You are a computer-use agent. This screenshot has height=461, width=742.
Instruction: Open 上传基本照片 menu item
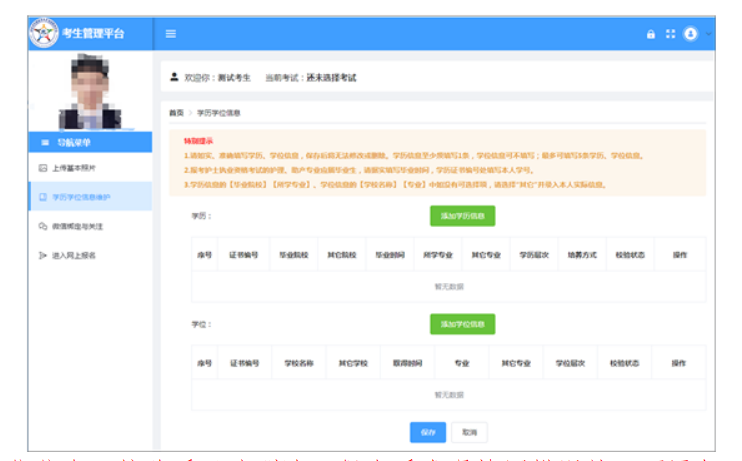[x=75, y=168]
